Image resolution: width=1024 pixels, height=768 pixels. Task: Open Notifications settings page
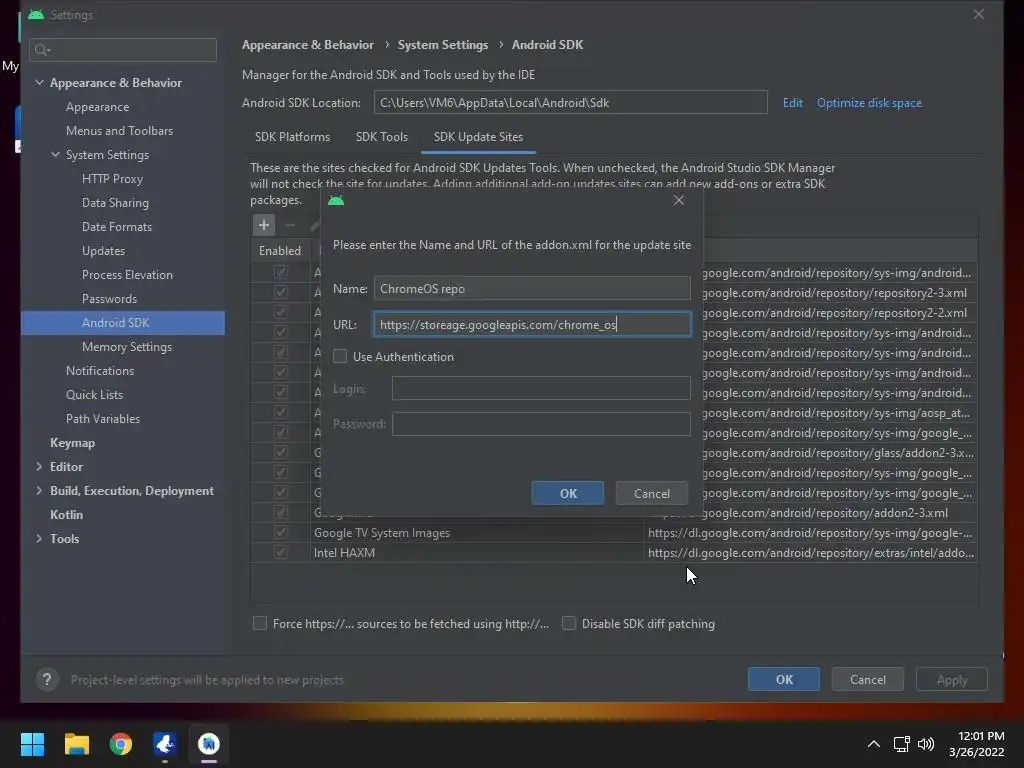tap(100, 371)
